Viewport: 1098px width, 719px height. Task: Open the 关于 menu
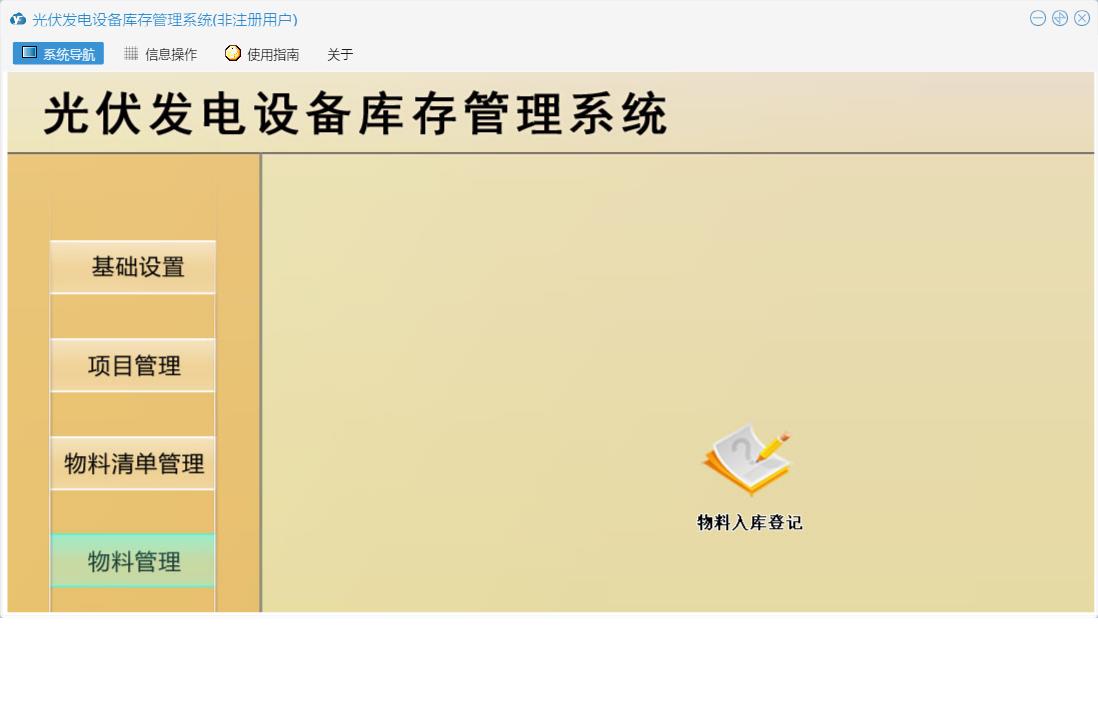click(340, 54)
